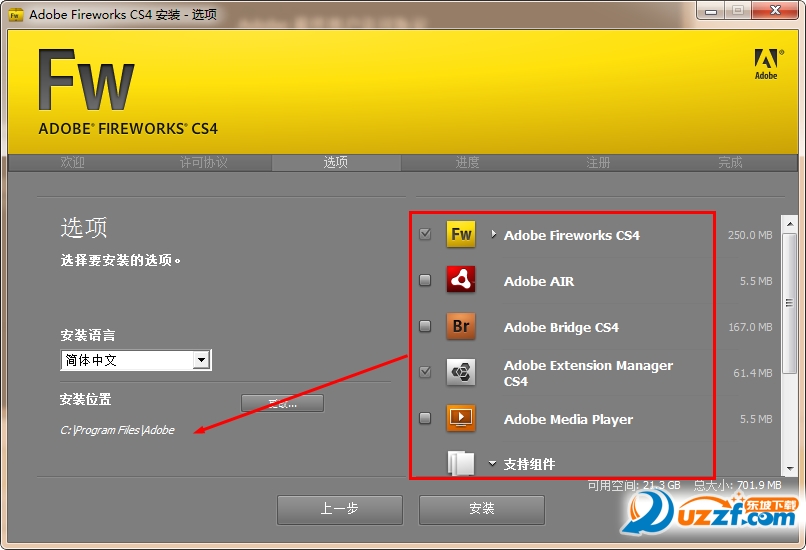The image size is (806, 550).
Task: Go to the 注册 step tab
Action: pos(598,162)
